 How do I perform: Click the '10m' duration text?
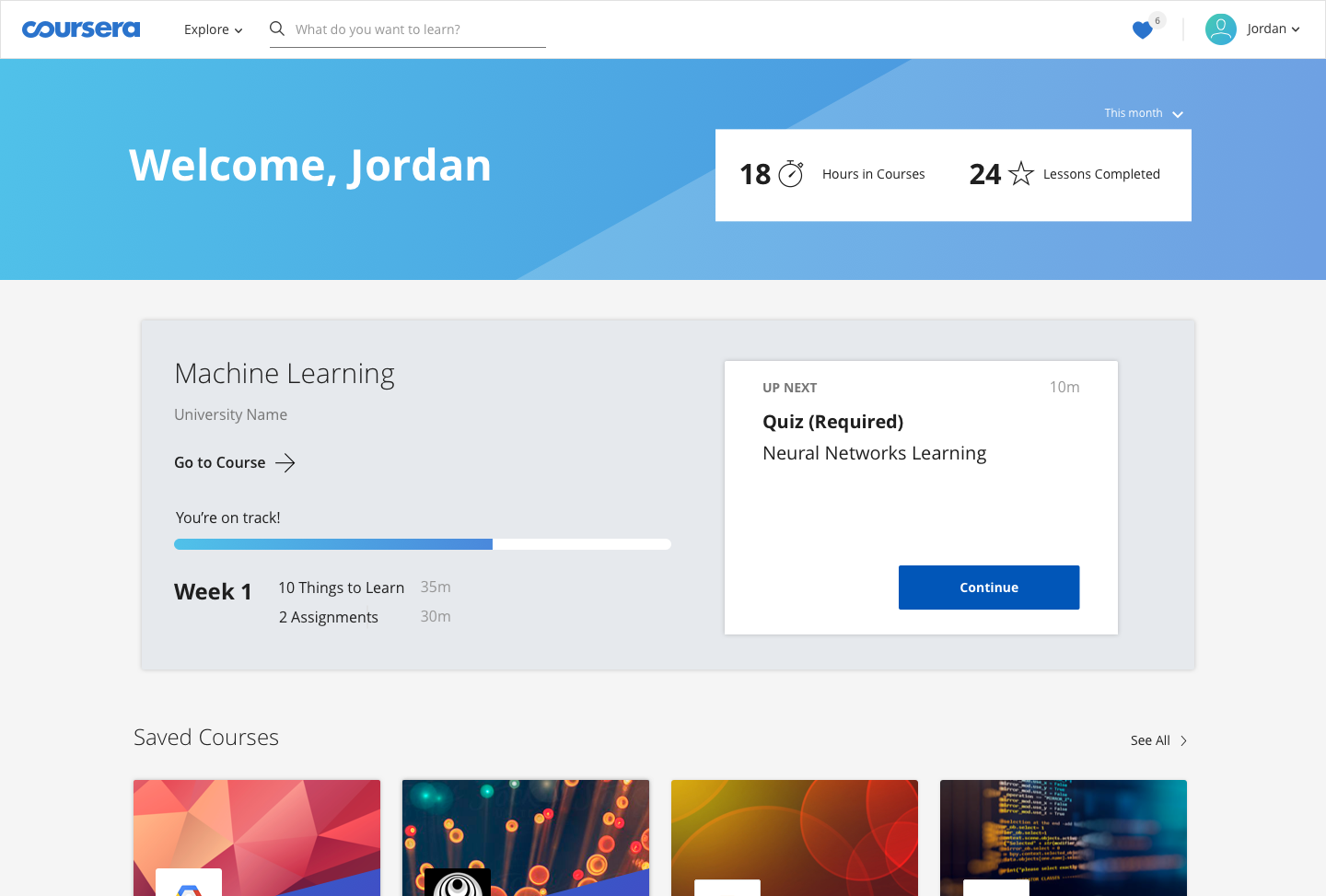(x=1064, y=387)
